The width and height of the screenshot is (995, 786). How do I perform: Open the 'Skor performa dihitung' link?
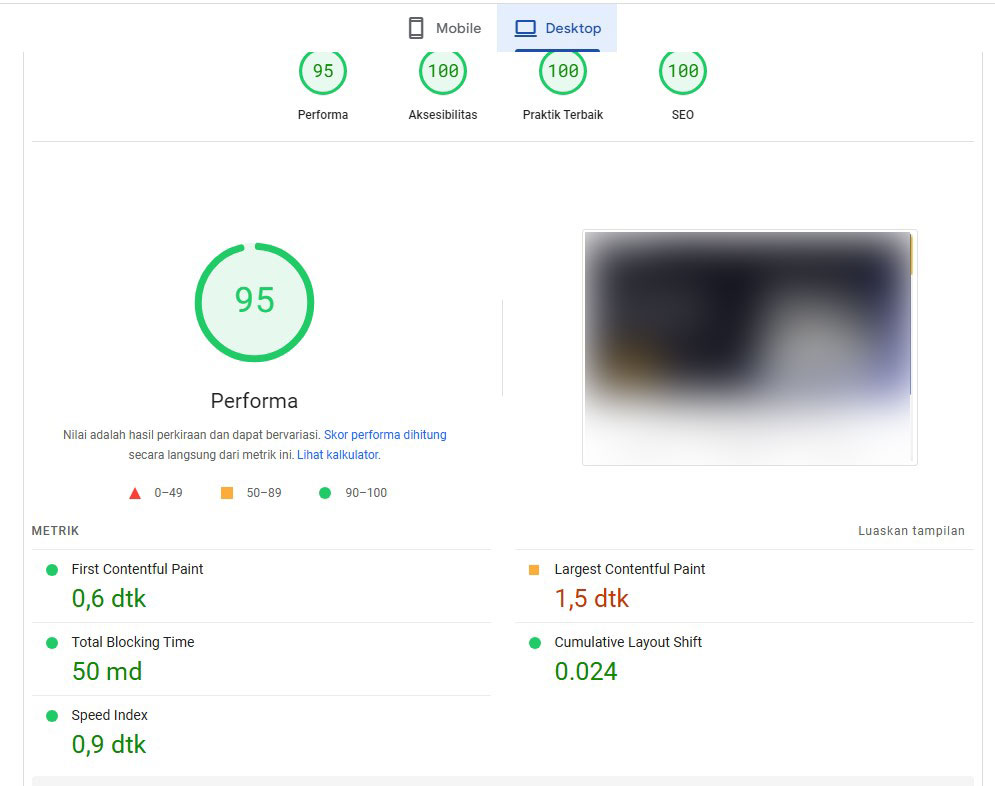[x=385, y=435]
